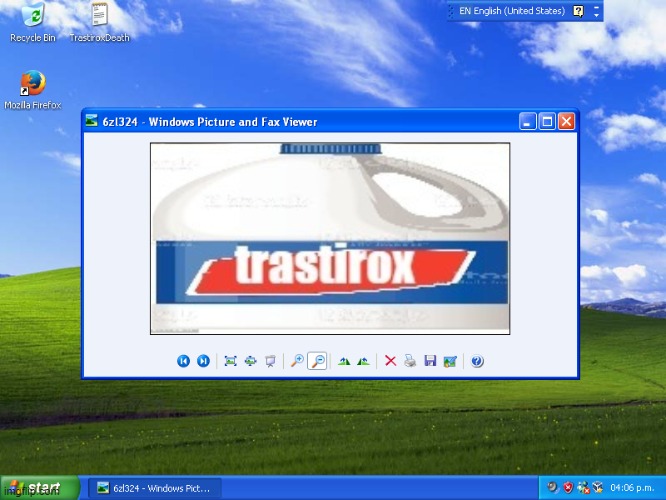Rotate the image clockwise
Viewport: 666px width, 500px height.
[344, 361]
